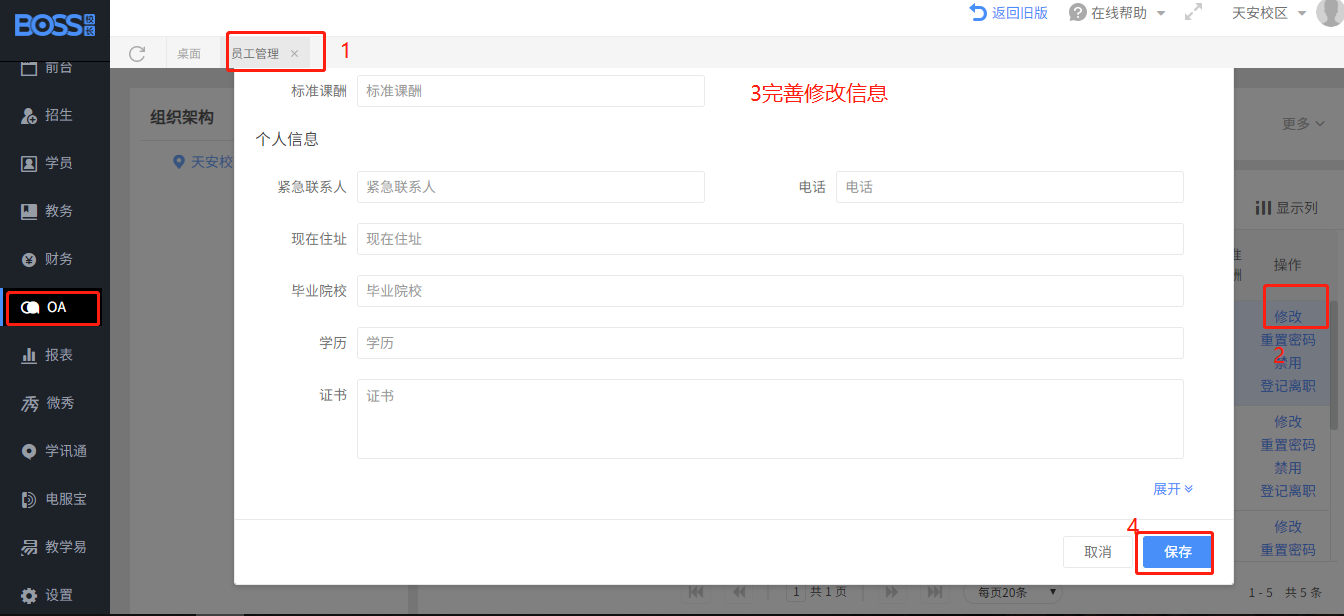Click the 证书 text area
Screen dimensions: 1344x616
770,419
